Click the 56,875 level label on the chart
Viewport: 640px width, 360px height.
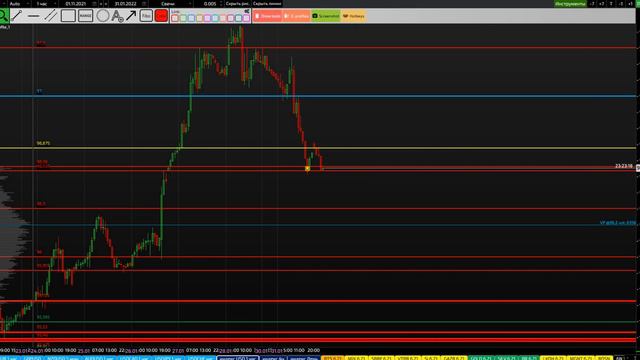point(43,143)
